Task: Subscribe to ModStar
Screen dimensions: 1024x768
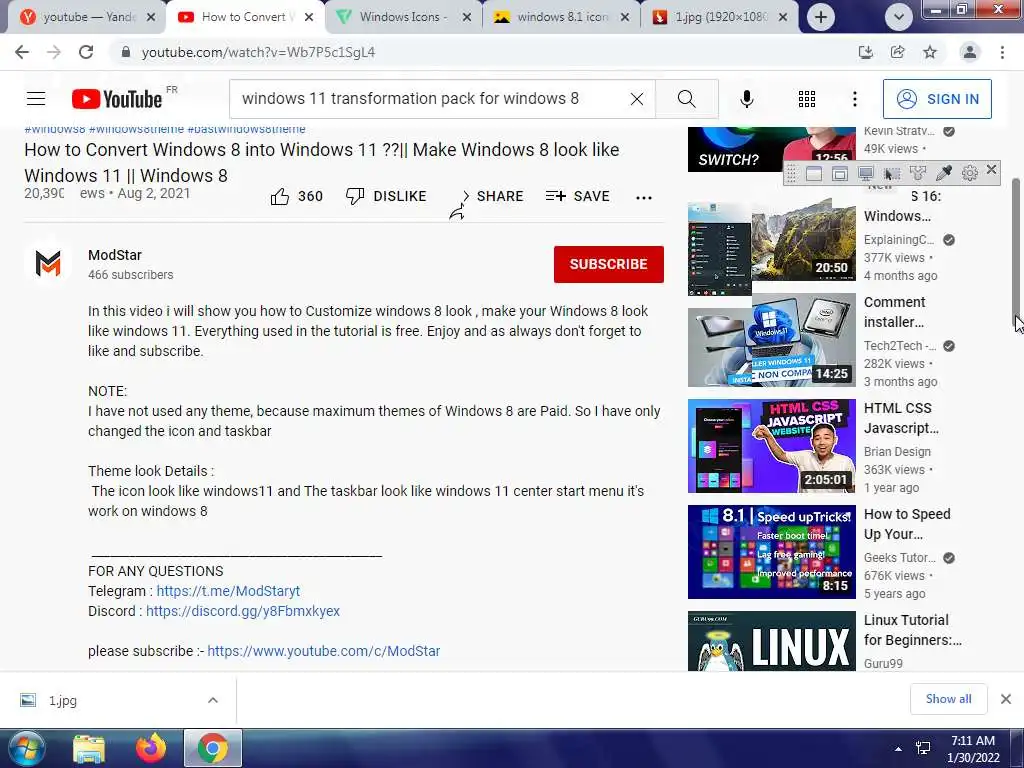Action: point(609,264)
